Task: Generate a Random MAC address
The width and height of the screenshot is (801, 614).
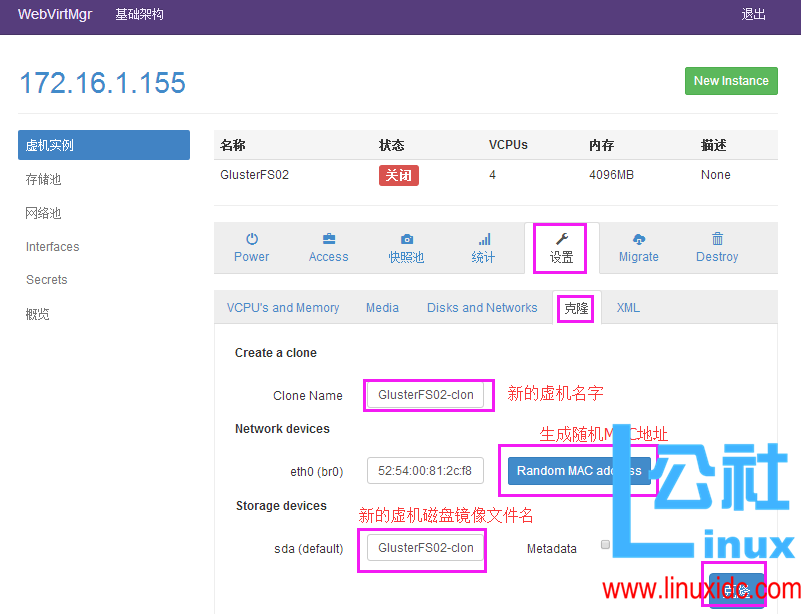Action: pyautogui.click(x=578, y=470)
